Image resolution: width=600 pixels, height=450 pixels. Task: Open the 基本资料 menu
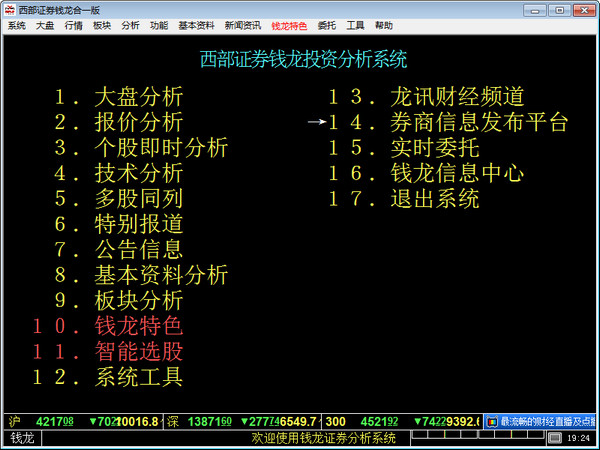pyautogui.click(x=196, y=26)
